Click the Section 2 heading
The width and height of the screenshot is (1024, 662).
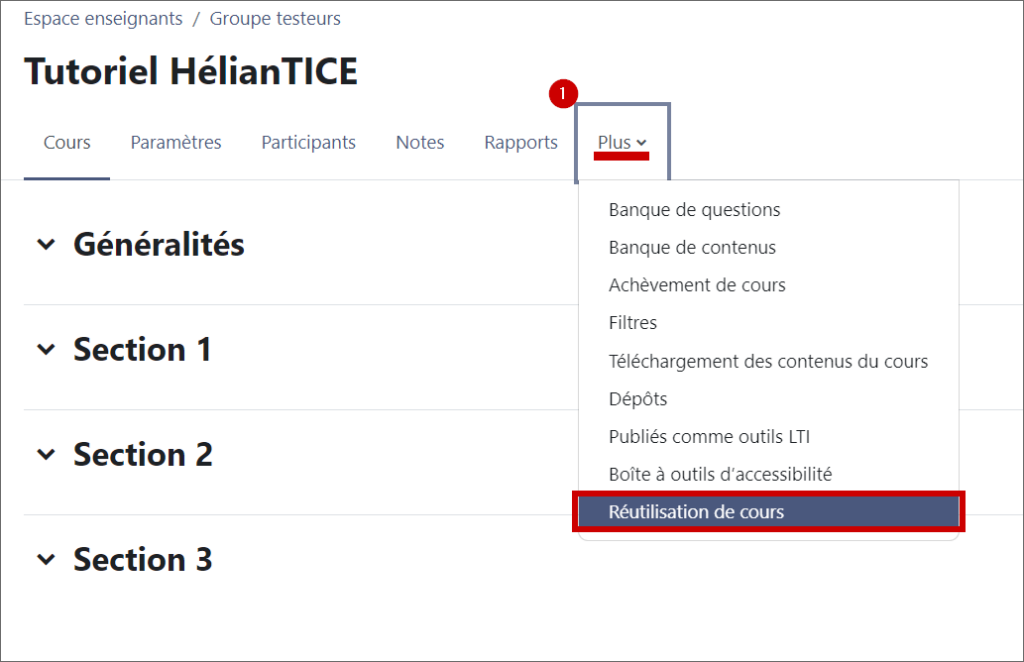click(143, 454)
